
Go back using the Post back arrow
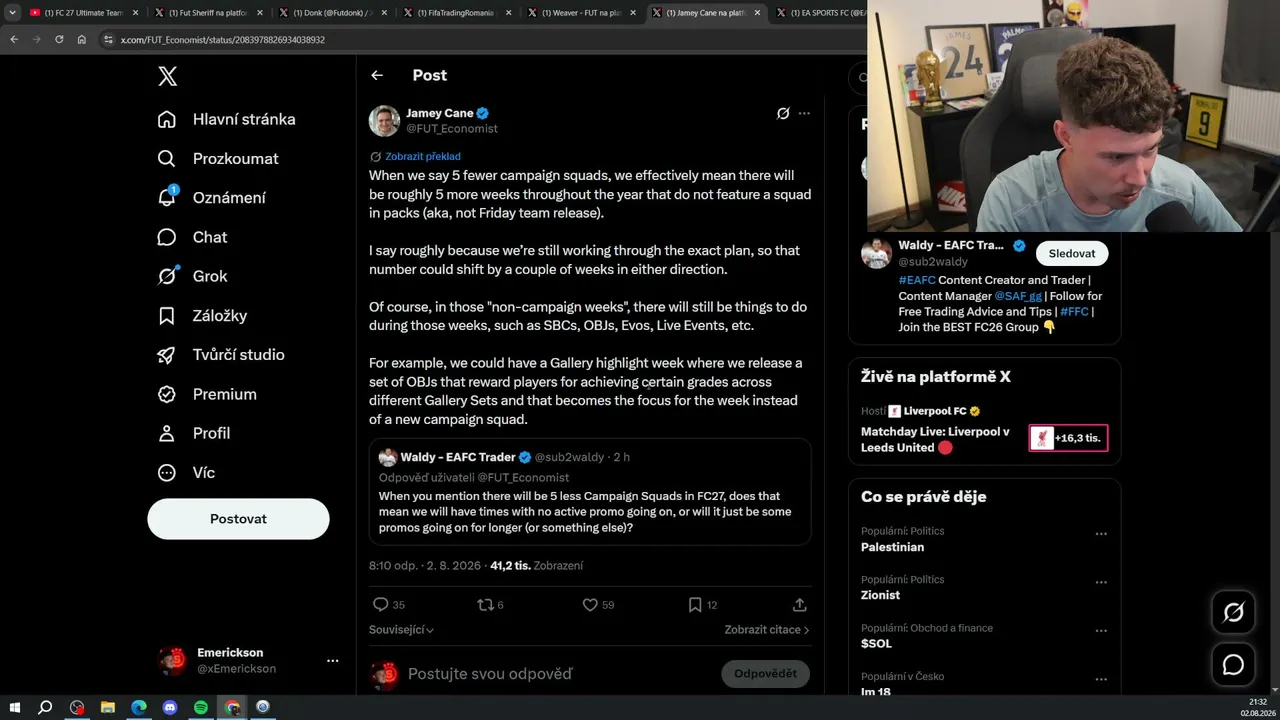(377, 75)
